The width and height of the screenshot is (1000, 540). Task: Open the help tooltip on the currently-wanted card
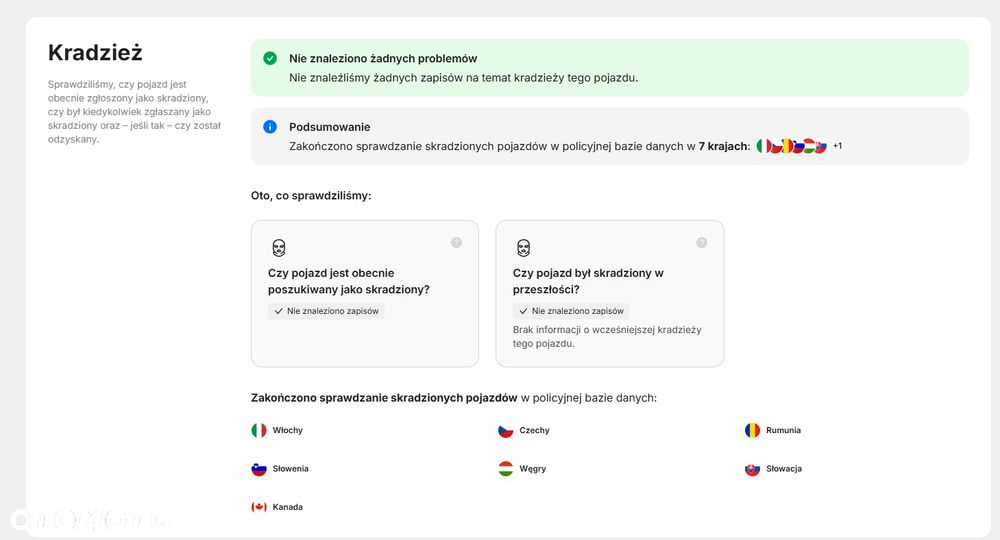(x=456, y=242)
